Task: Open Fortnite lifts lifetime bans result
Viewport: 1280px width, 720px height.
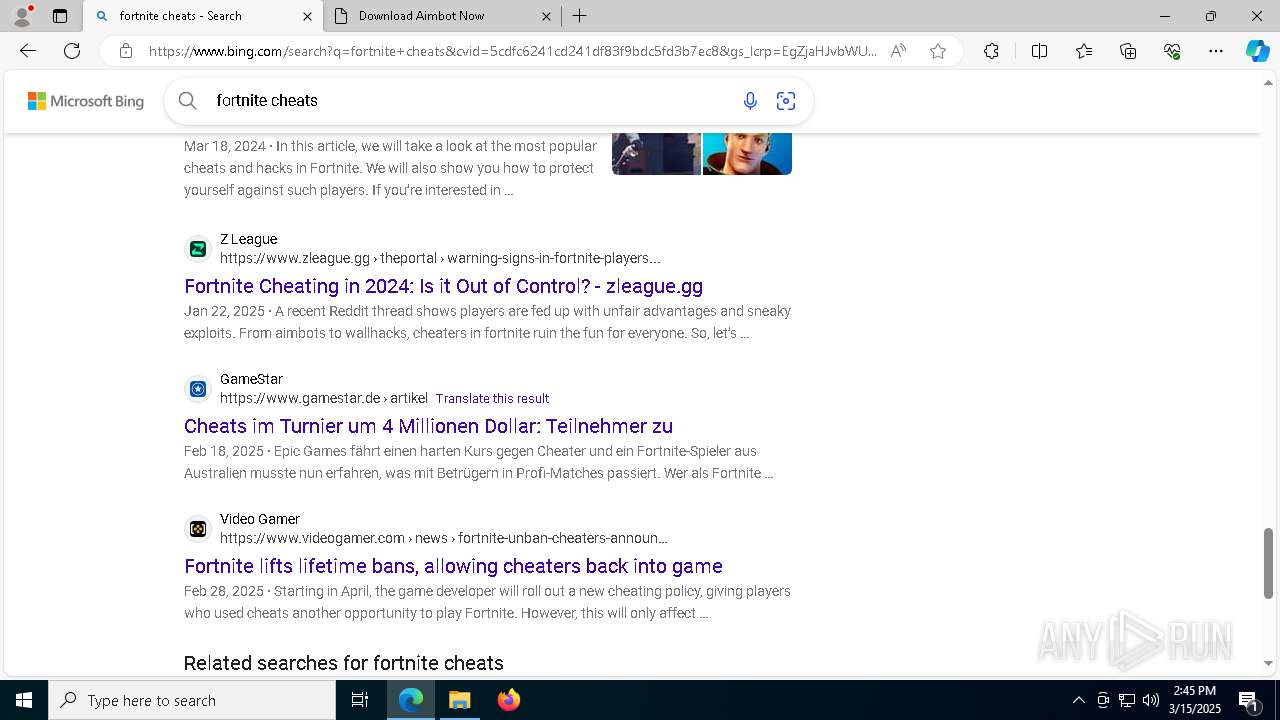Action: [x=453, y=566]
